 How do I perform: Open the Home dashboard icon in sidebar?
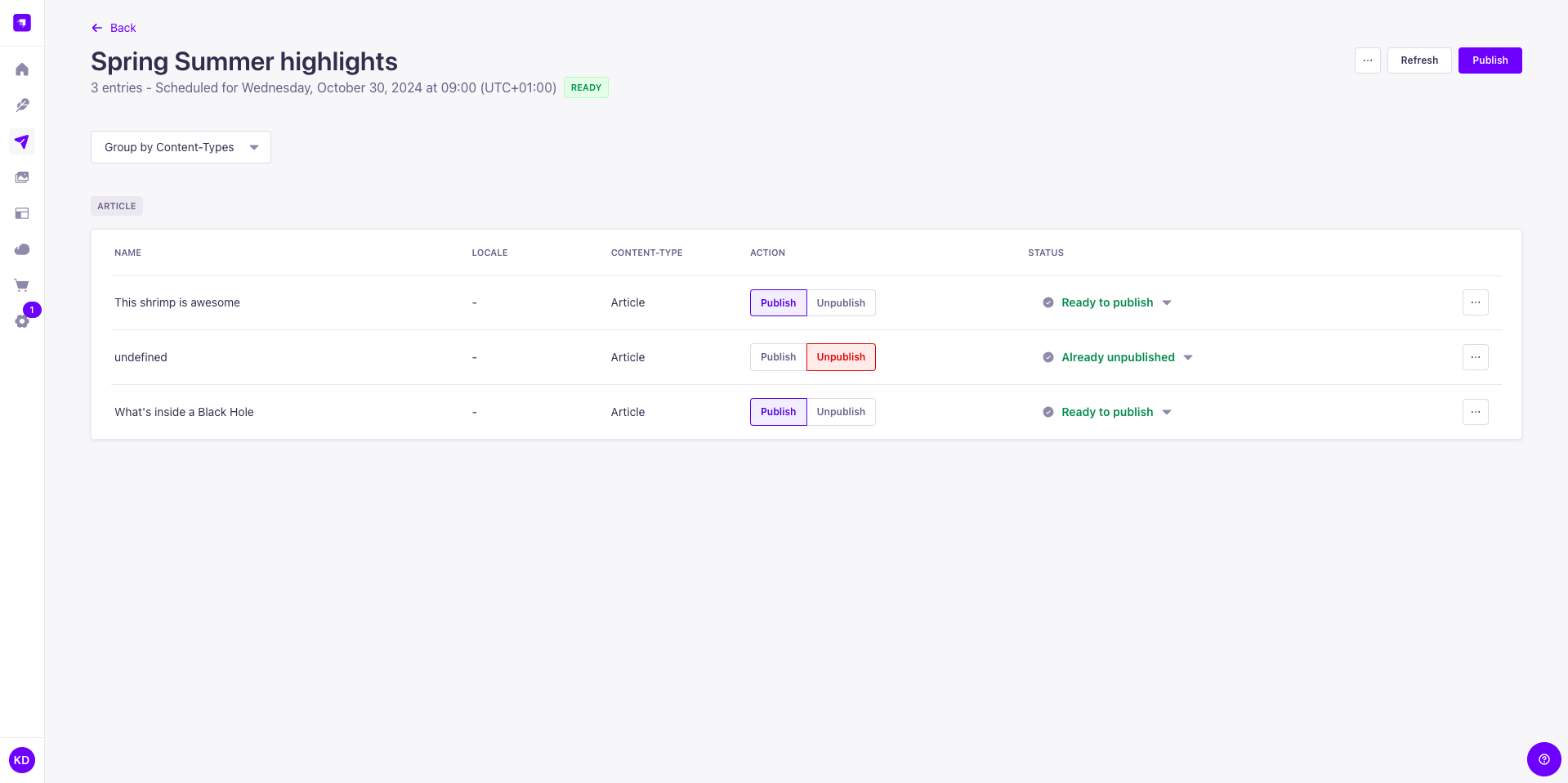22,69
